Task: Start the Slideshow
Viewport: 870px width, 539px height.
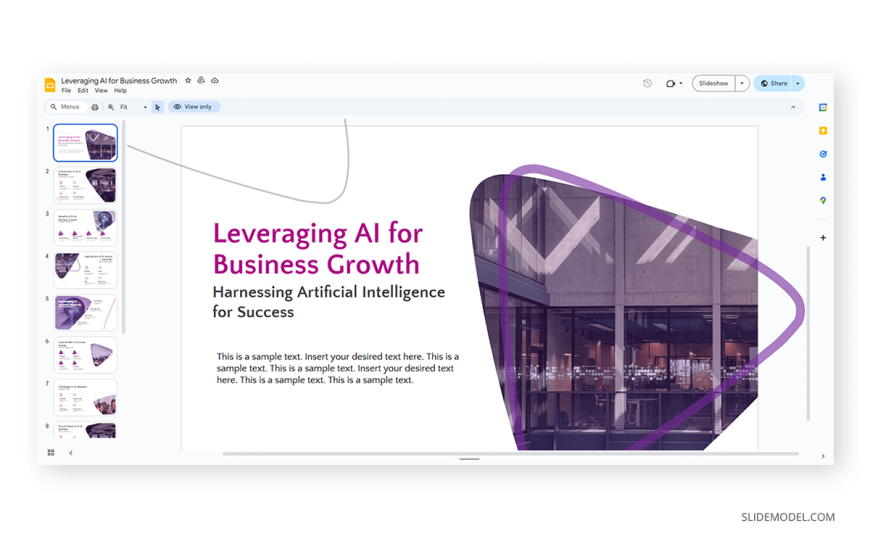Action: pos(713,84)
